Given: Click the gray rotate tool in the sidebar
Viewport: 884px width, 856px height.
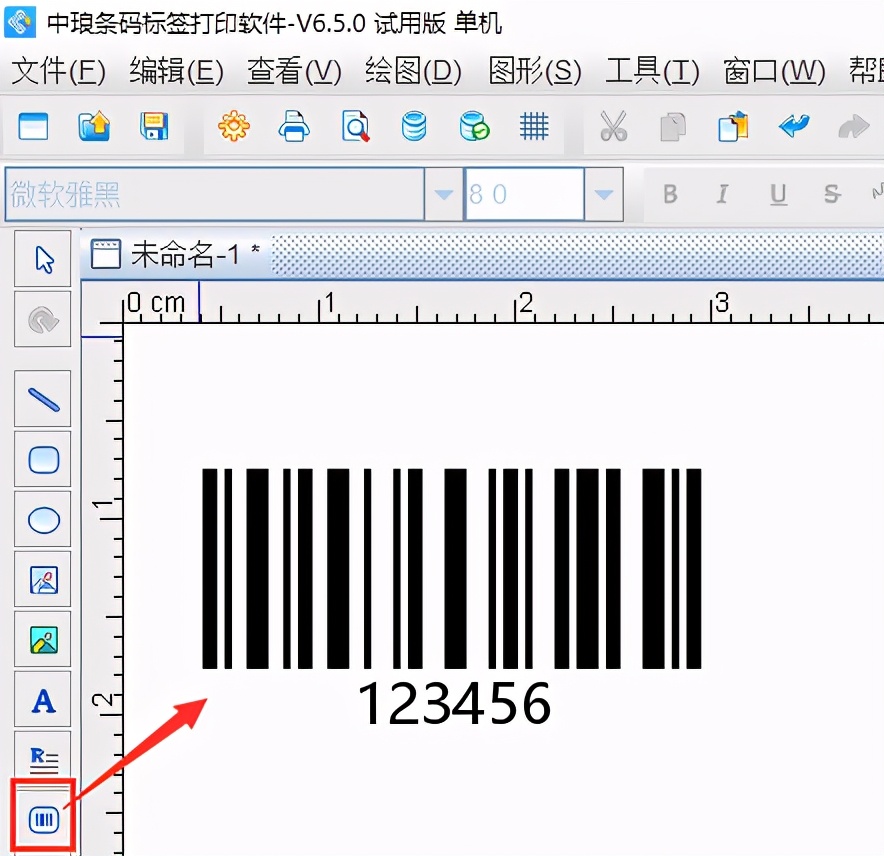Looking at the screenshot, I should [x=43, y=319].
